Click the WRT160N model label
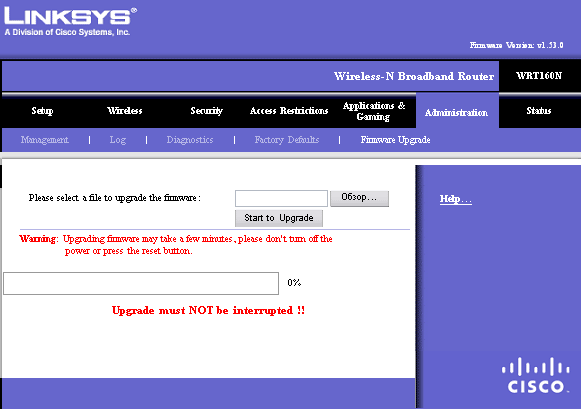The height and width of the screenshot is (410, 581). 539,76
